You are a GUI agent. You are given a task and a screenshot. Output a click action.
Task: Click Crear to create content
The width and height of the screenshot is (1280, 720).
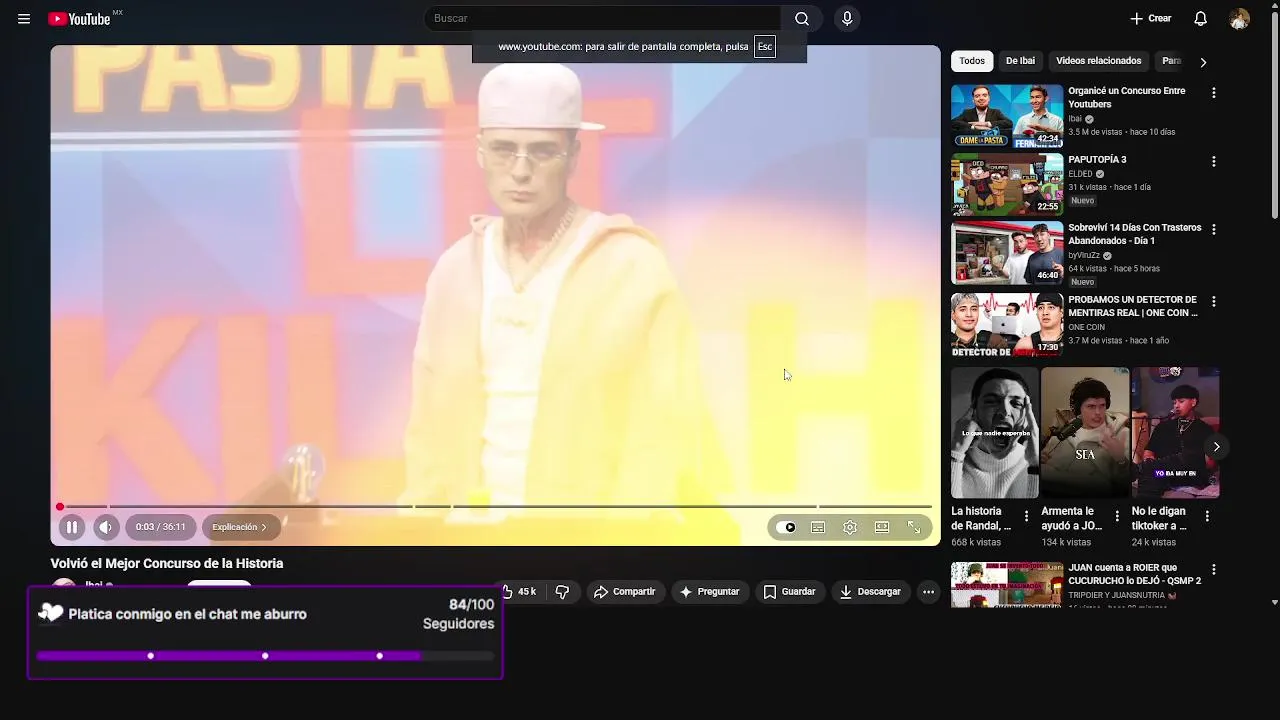coord(1150,19)
